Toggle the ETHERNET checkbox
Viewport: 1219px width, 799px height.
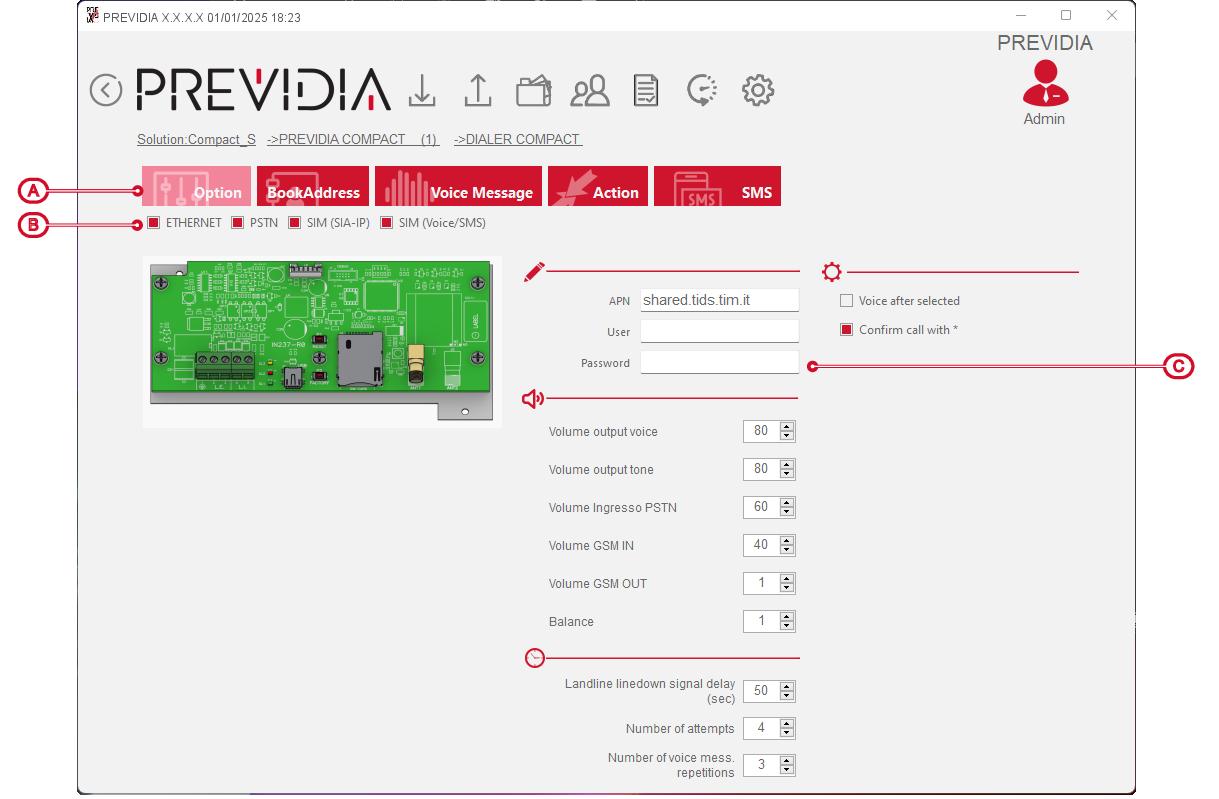click(x=153, y=223)
